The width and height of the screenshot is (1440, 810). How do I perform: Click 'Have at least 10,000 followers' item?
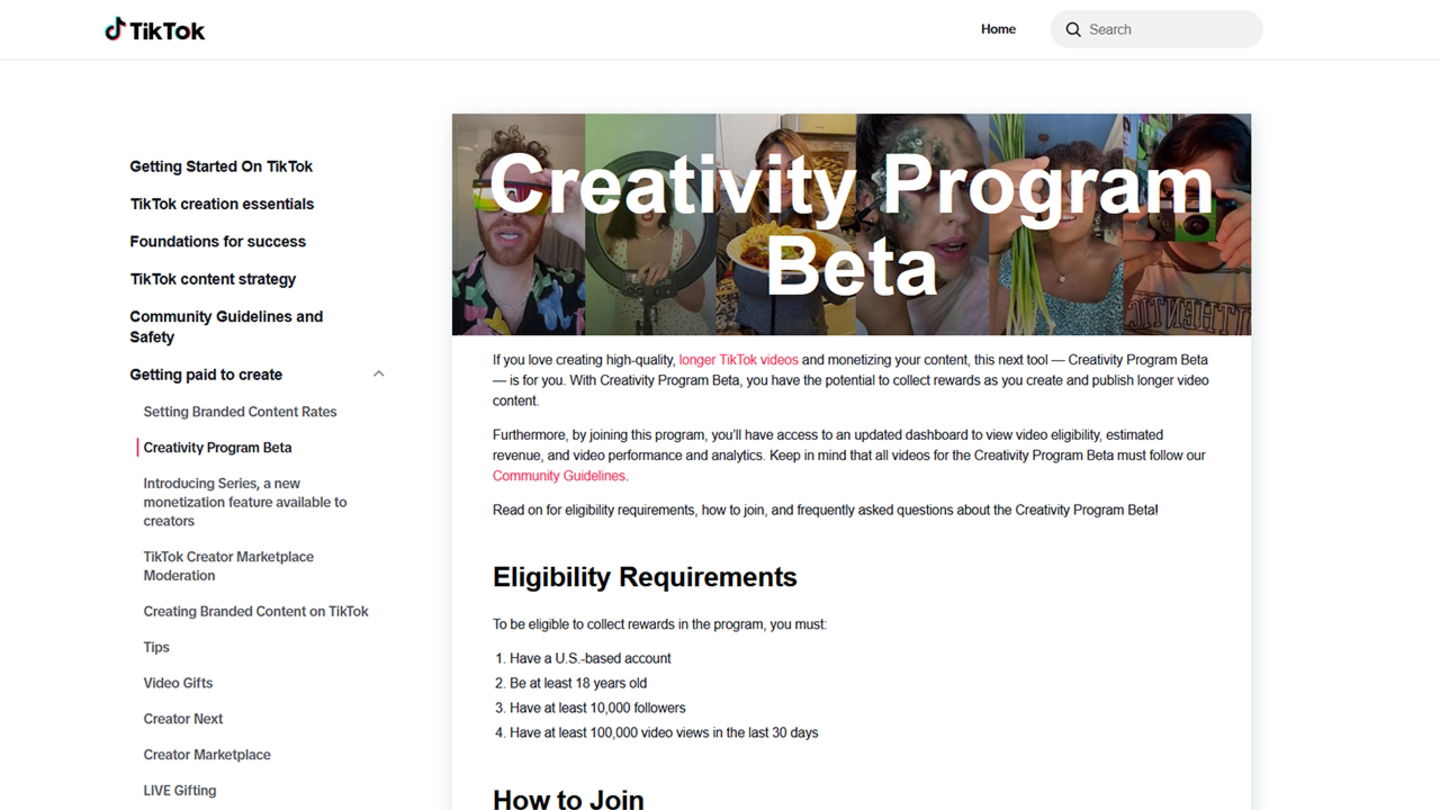coord(598,708)
